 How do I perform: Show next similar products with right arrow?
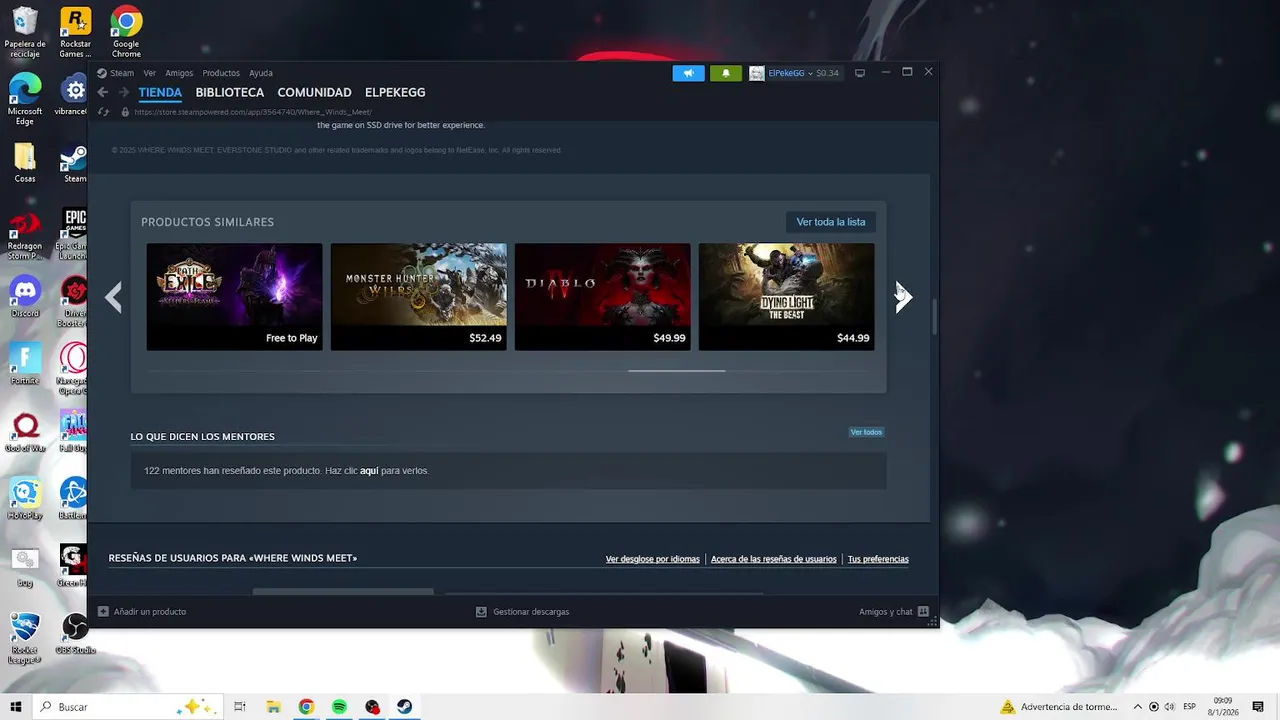click(903, 297)
